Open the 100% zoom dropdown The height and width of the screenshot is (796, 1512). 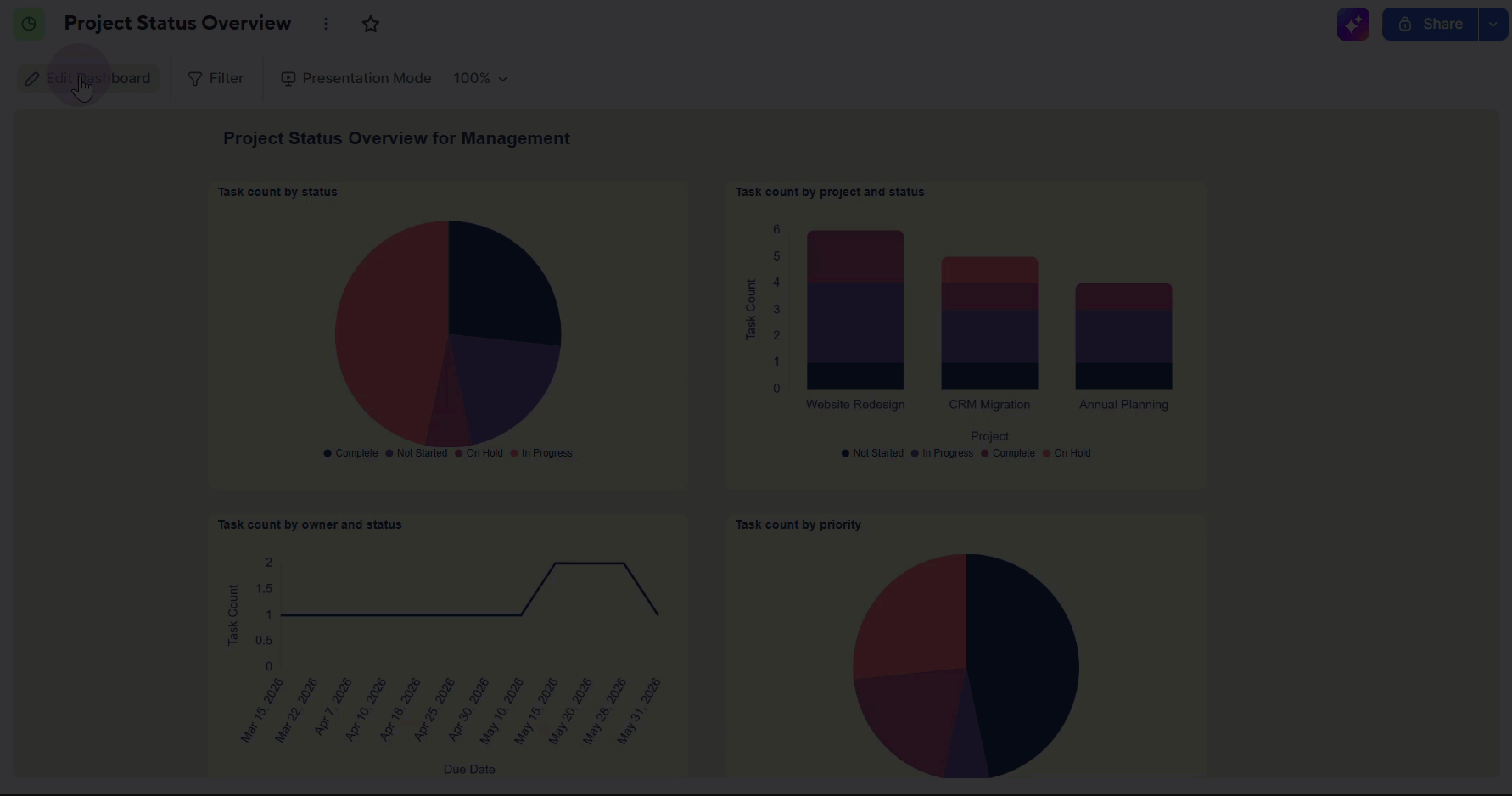480,78
